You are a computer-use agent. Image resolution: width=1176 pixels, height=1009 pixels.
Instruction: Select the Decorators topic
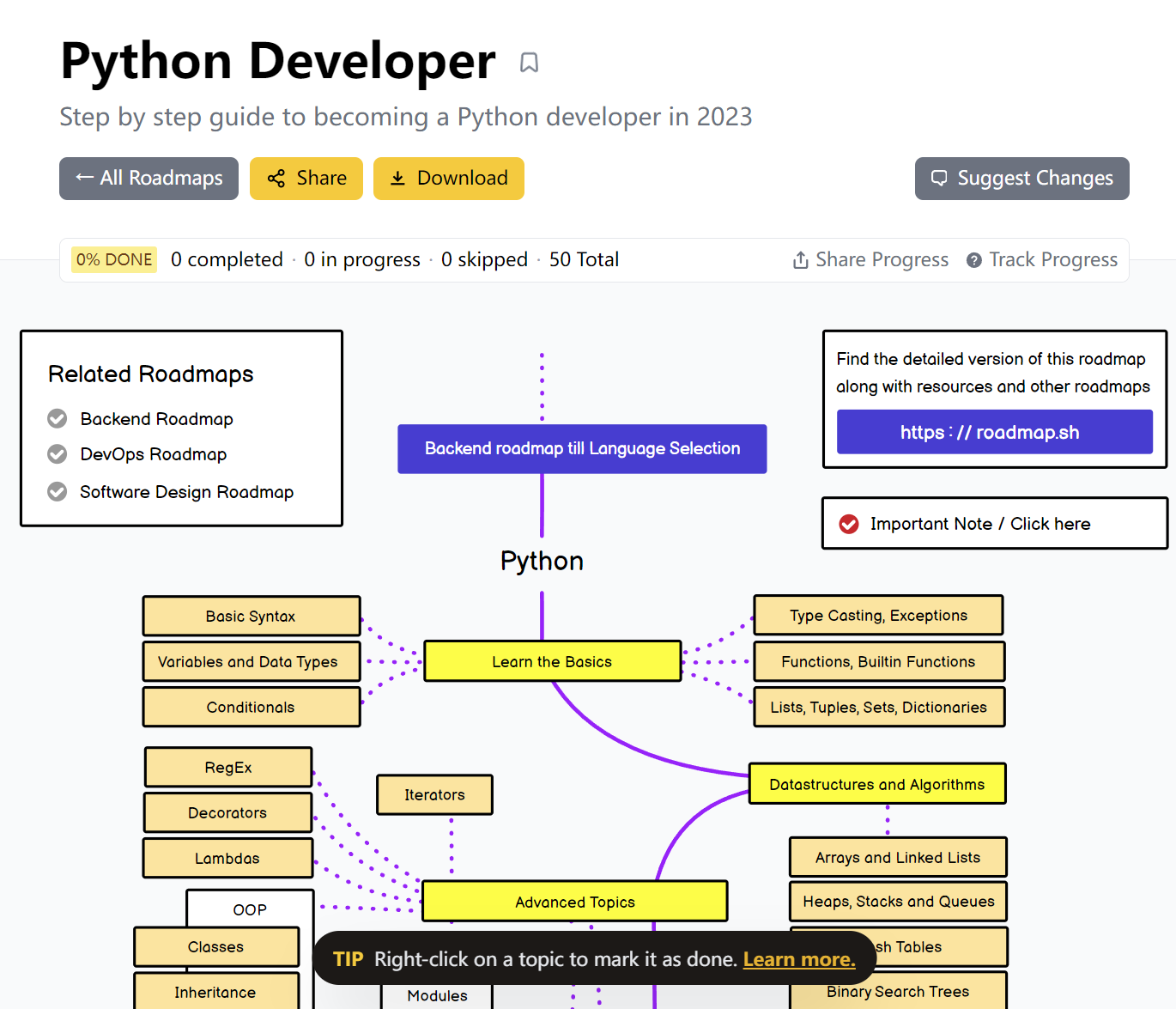click(x=228, y=812)
